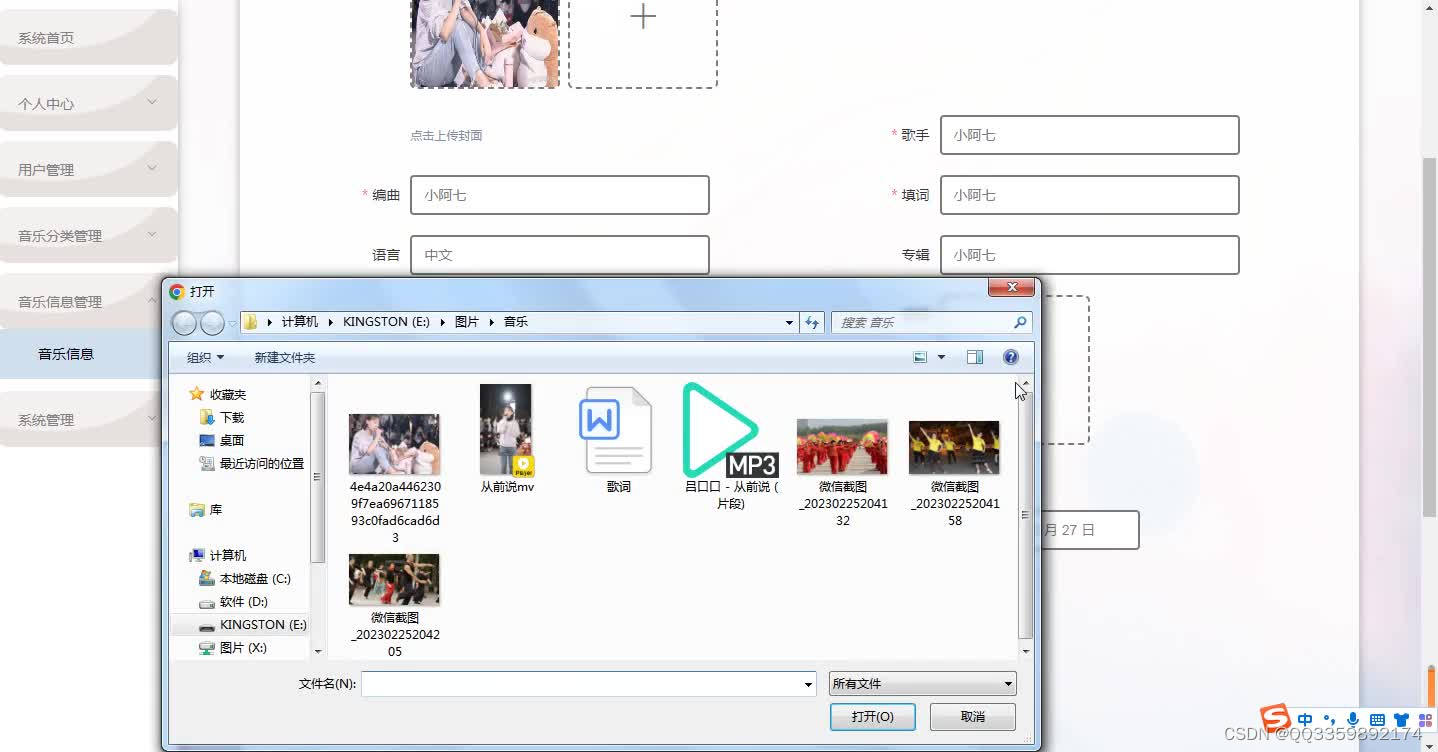Toggle the preview pane icon
Viewport: 1438px width, 752px height.
coord(975,357)
